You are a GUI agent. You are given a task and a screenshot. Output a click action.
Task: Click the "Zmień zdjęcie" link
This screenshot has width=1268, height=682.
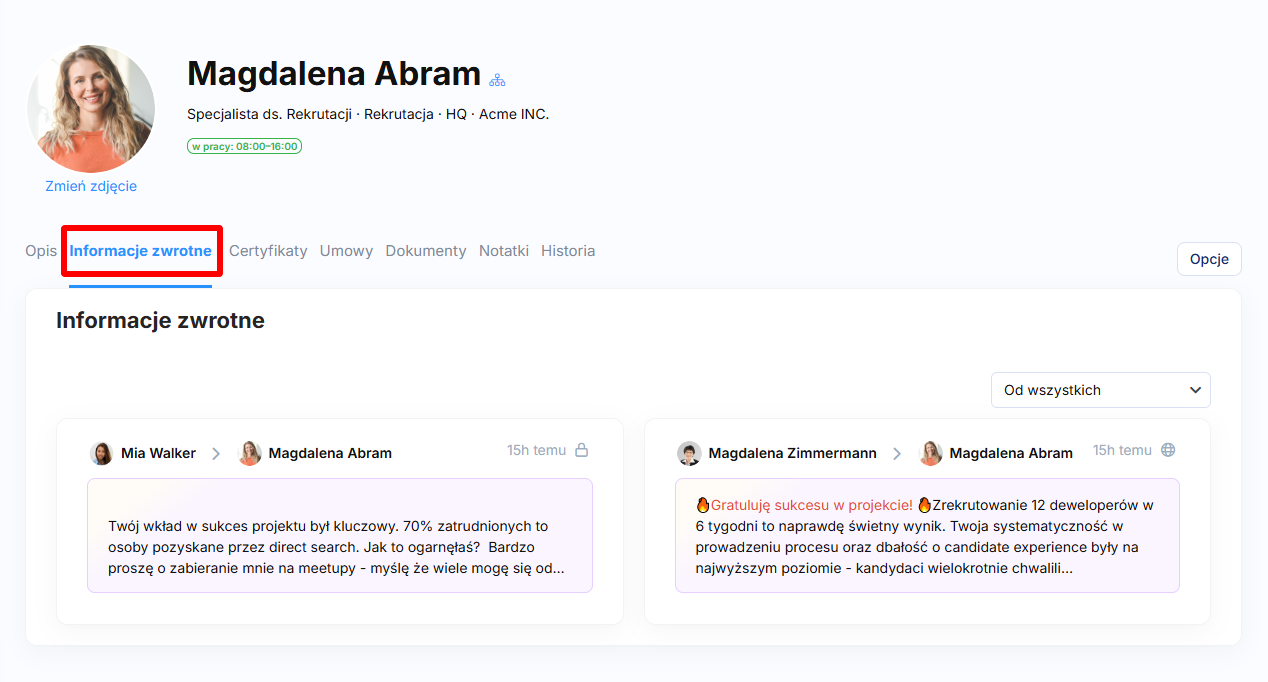click(x=91, y=186)
